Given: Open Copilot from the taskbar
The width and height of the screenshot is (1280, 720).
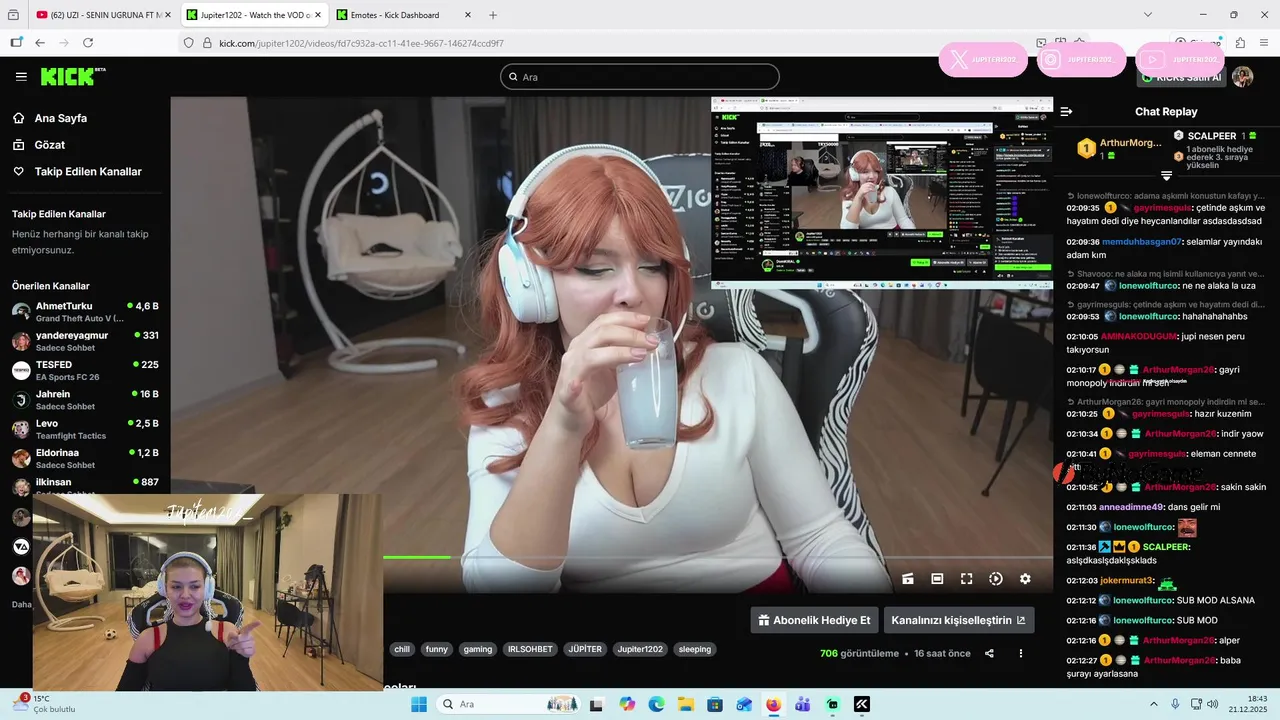Looking at the screenshot, I should click(627, 704).
